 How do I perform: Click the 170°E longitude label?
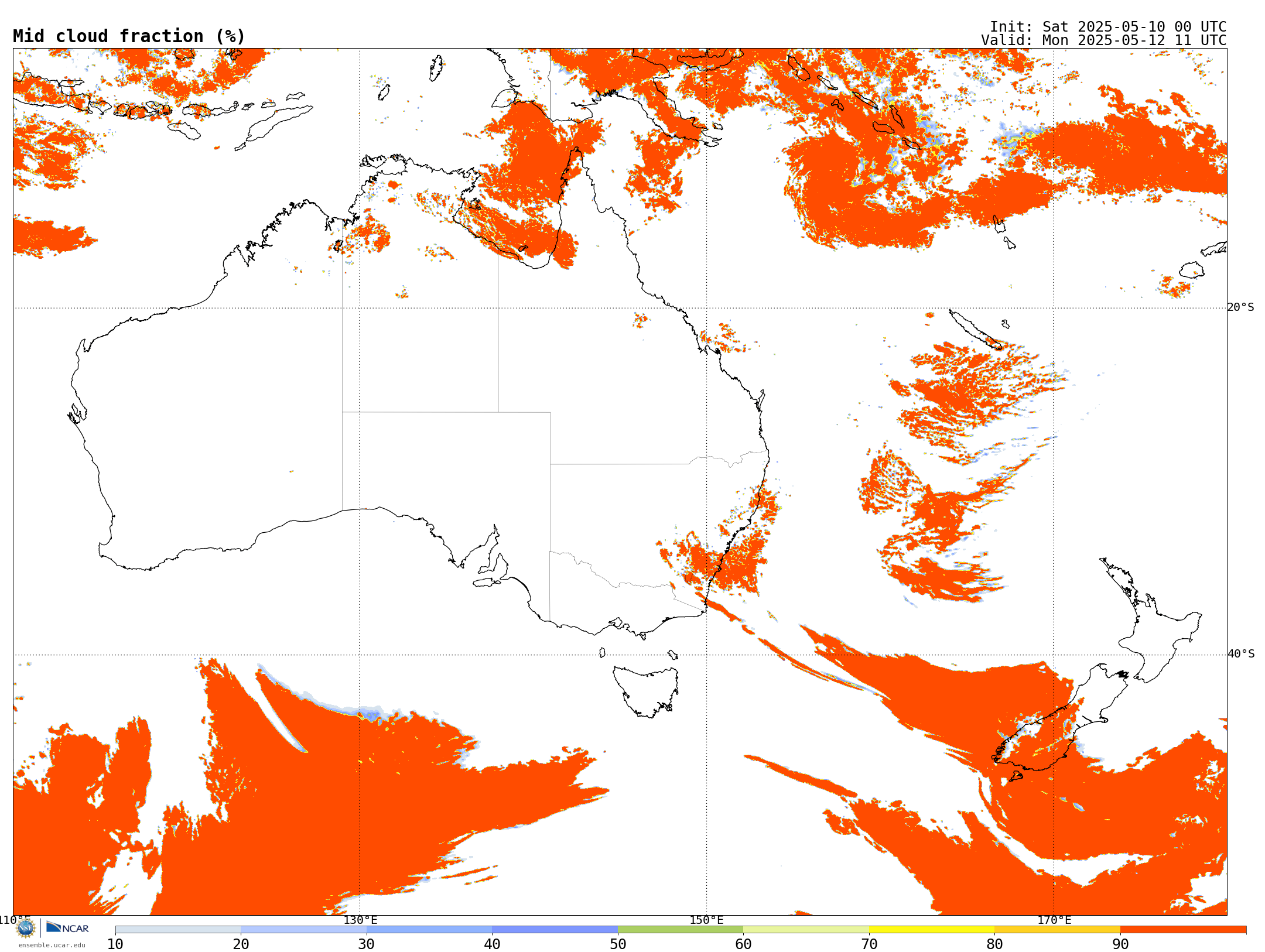(x=1054, y=920)
